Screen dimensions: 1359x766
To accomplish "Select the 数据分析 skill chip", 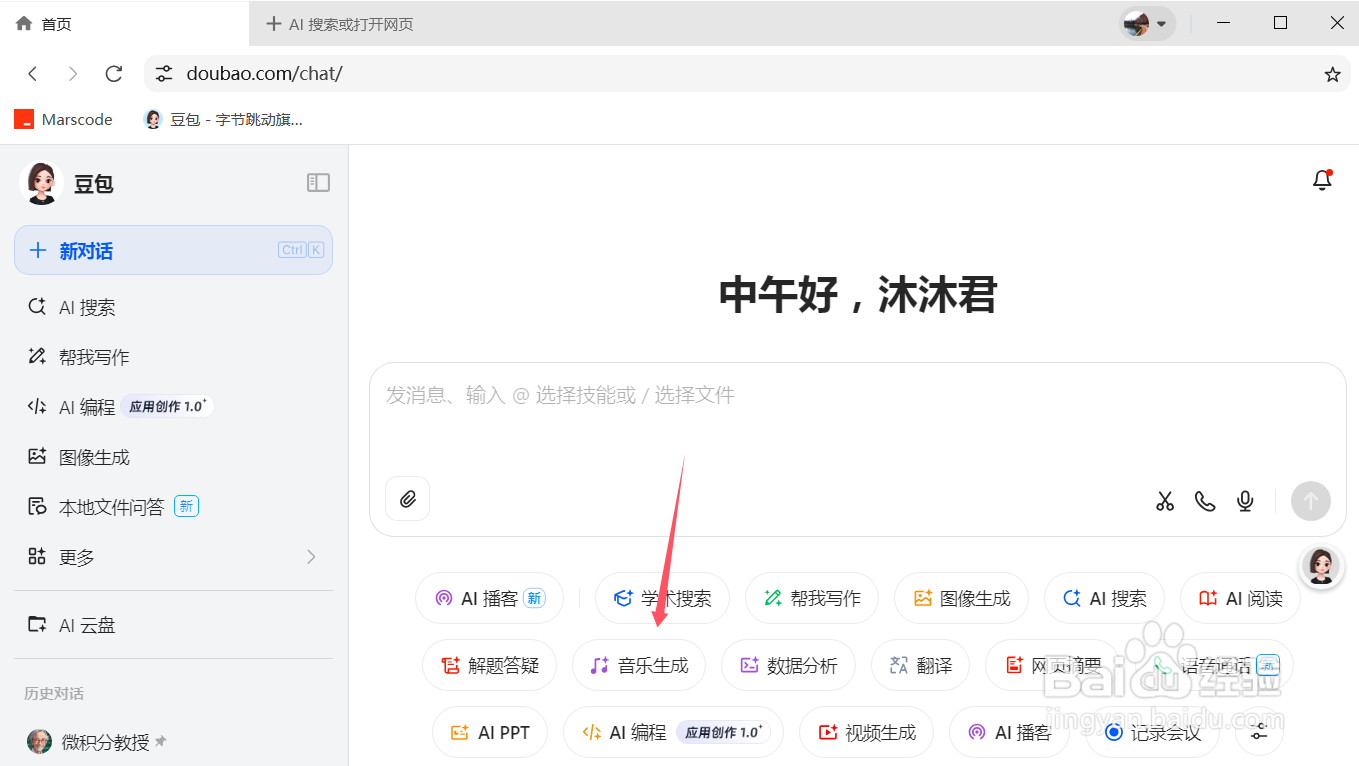I will coord(788,665).
